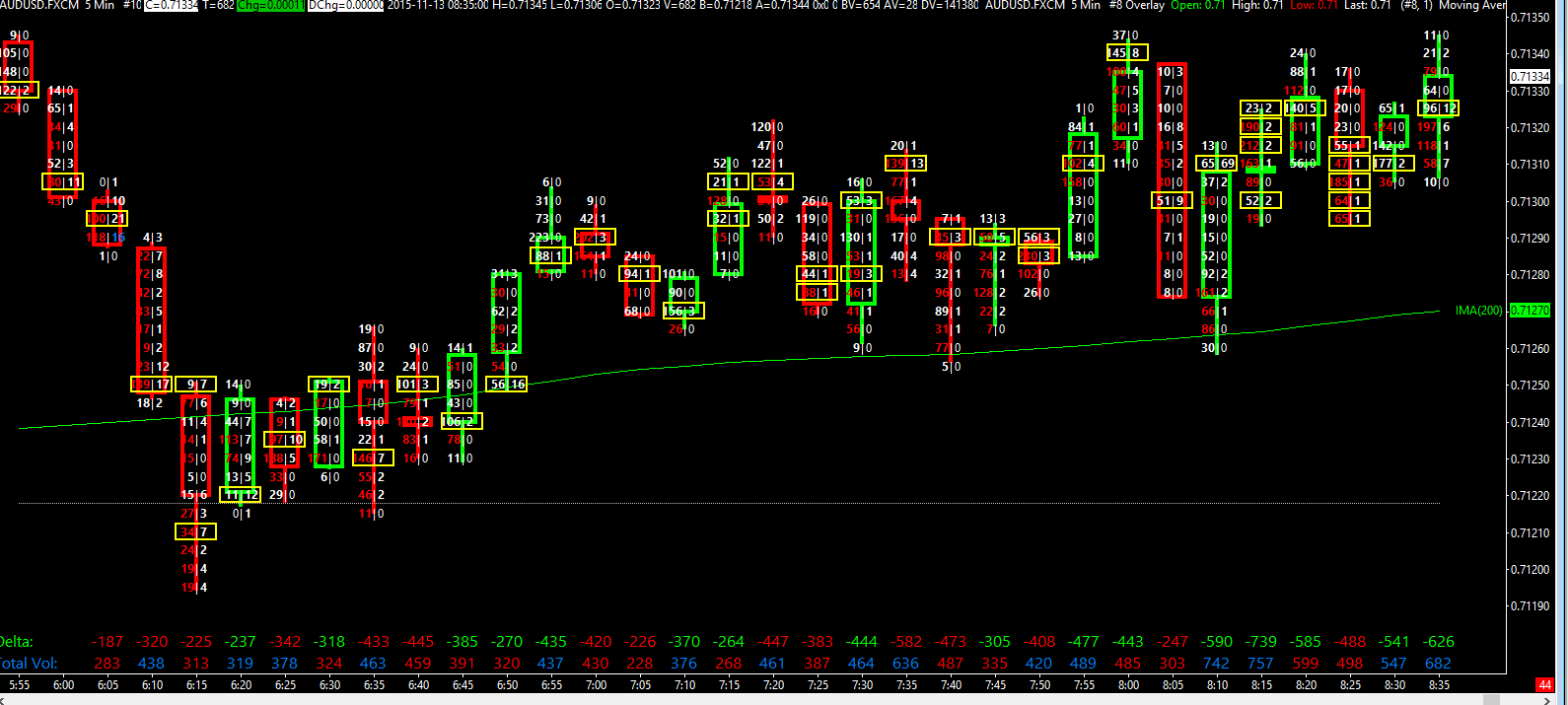Click the 6:15 time axis label
The height and width of the screenshot is (705, 1568).
click(x=196, y=685)
